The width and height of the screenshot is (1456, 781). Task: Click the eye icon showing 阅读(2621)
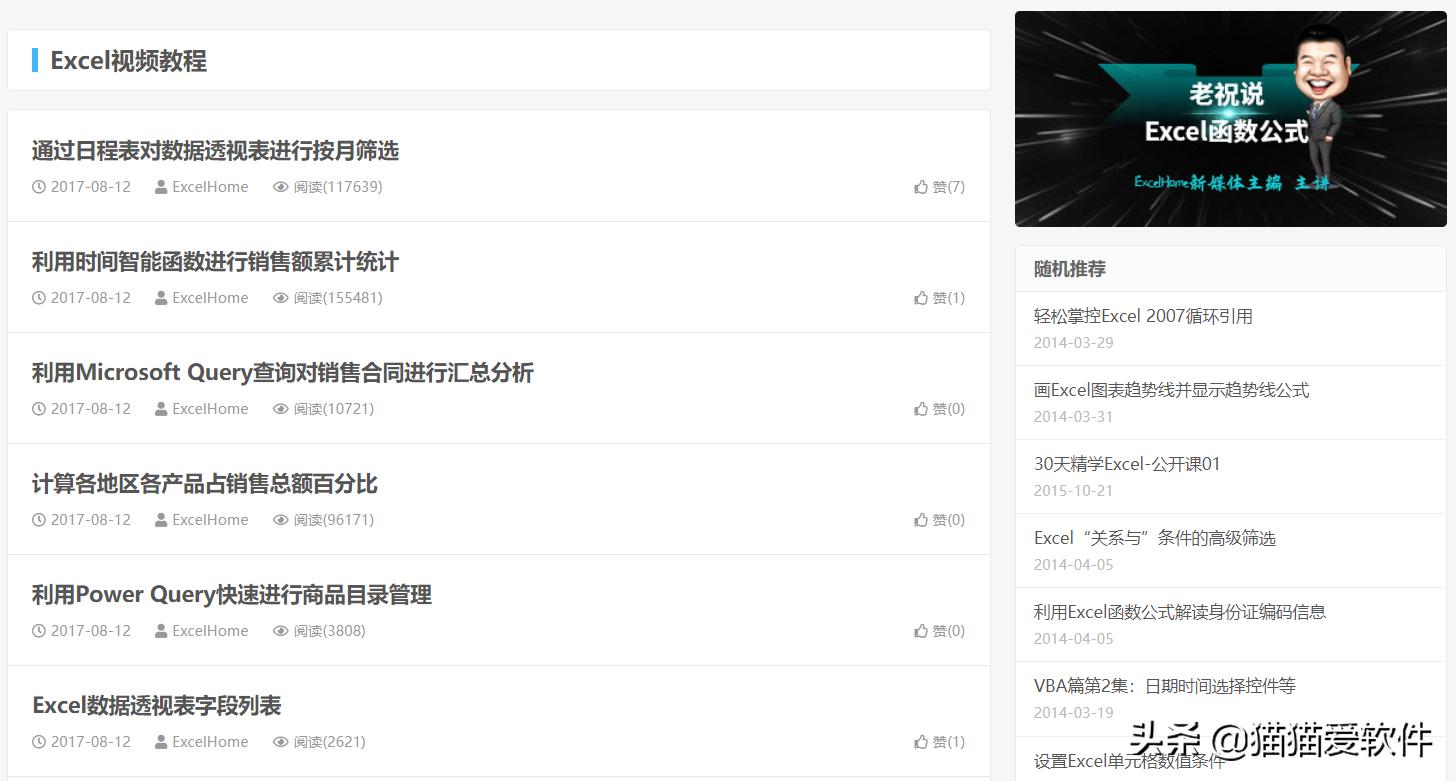pos(281,741)
